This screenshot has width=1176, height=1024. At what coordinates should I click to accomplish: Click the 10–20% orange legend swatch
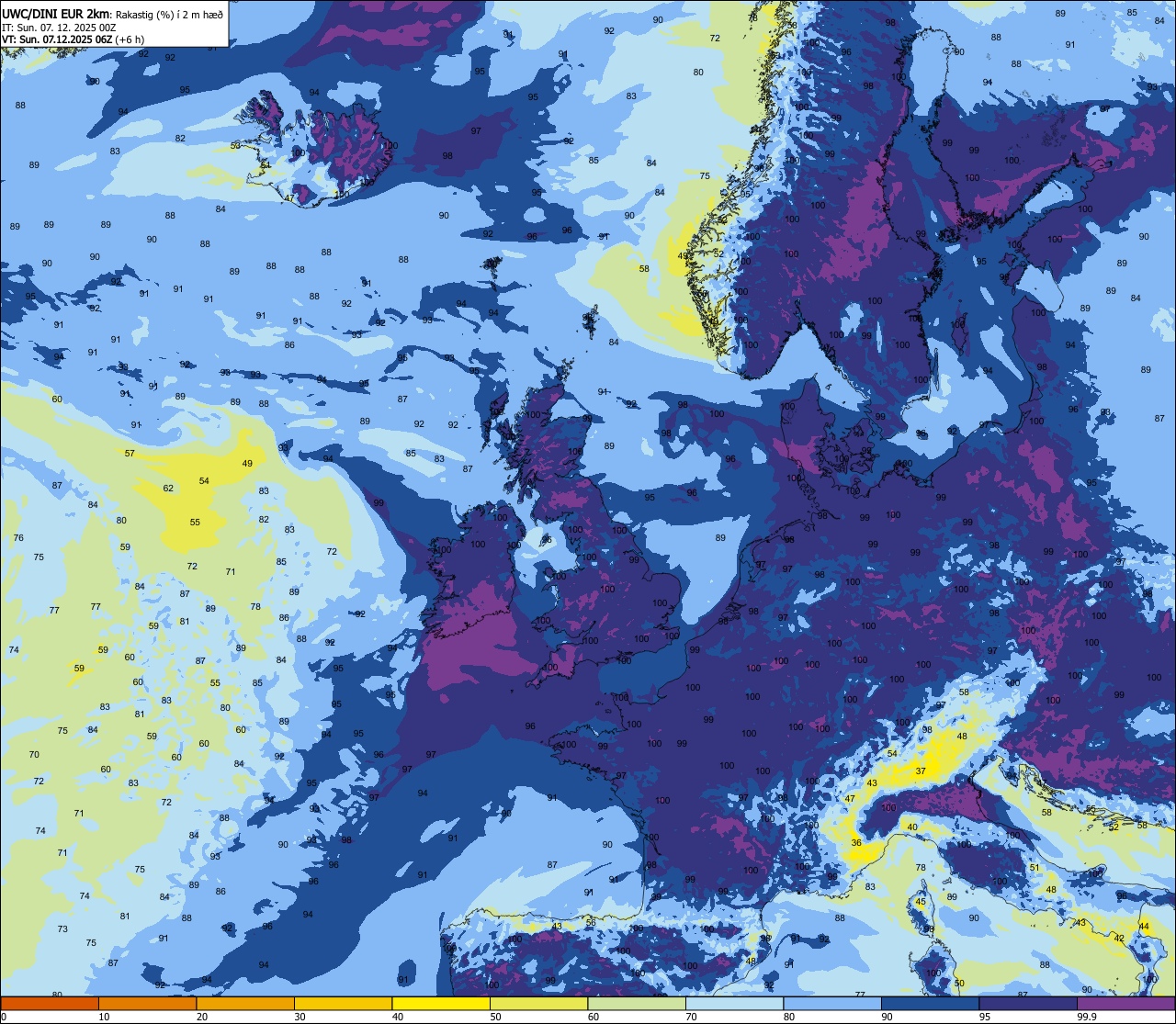pos(147,1003)
